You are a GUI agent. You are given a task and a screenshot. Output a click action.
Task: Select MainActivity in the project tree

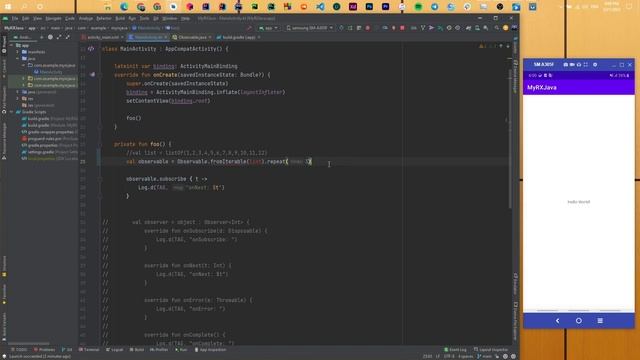[x=51, y=72]
